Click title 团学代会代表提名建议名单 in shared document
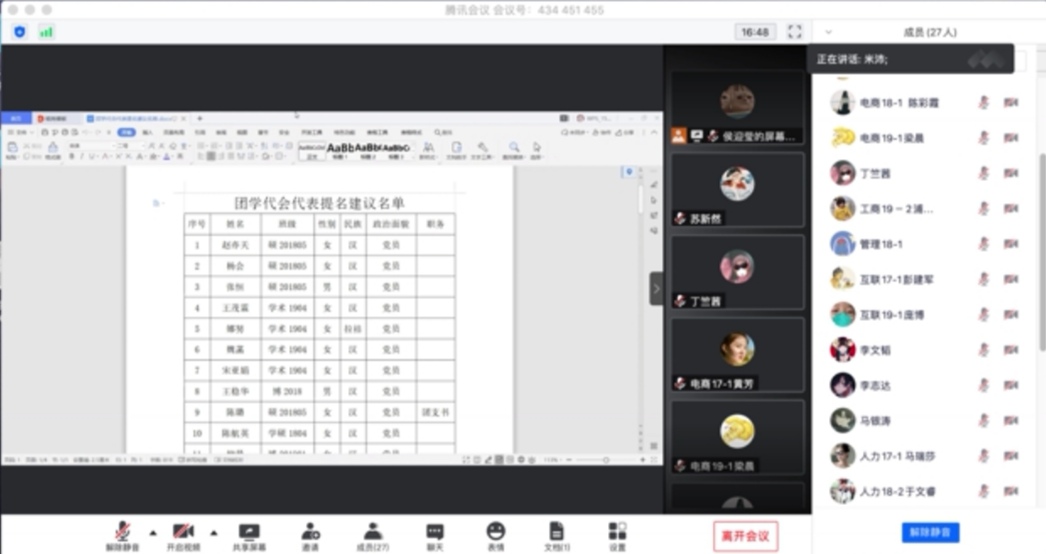Image resolution: width=1046 pixels, height=554 pixels. point(319,203)
